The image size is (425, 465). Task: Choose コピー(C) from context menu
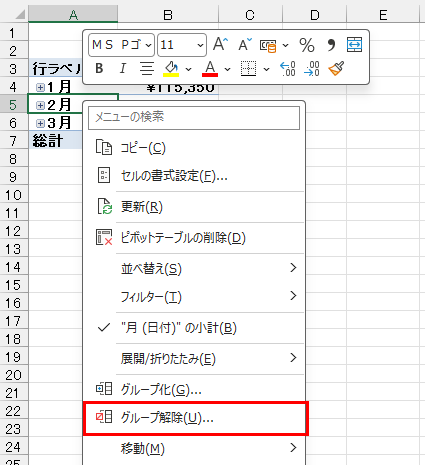194,148
